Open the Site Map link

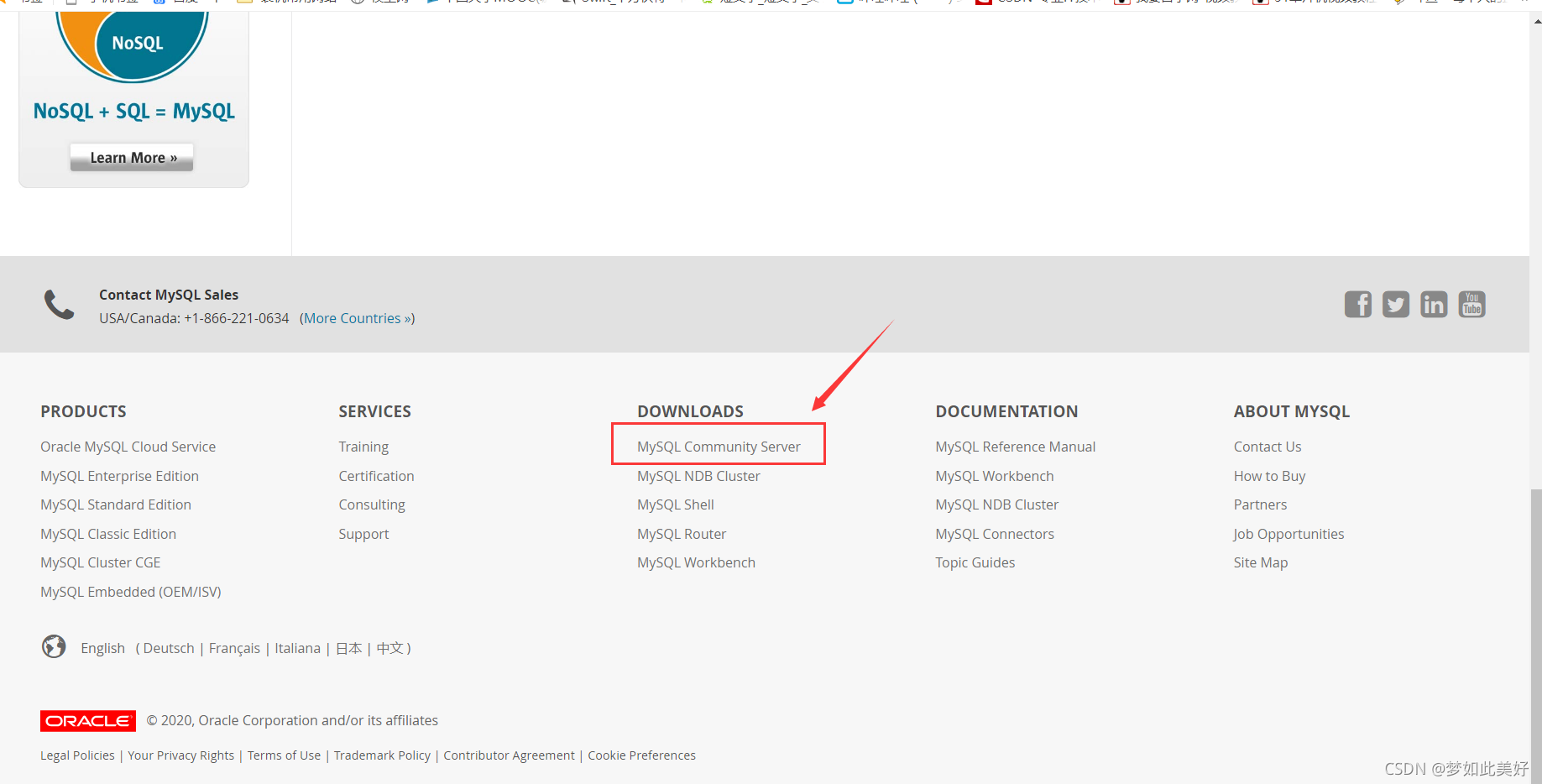coord(1261,562)
